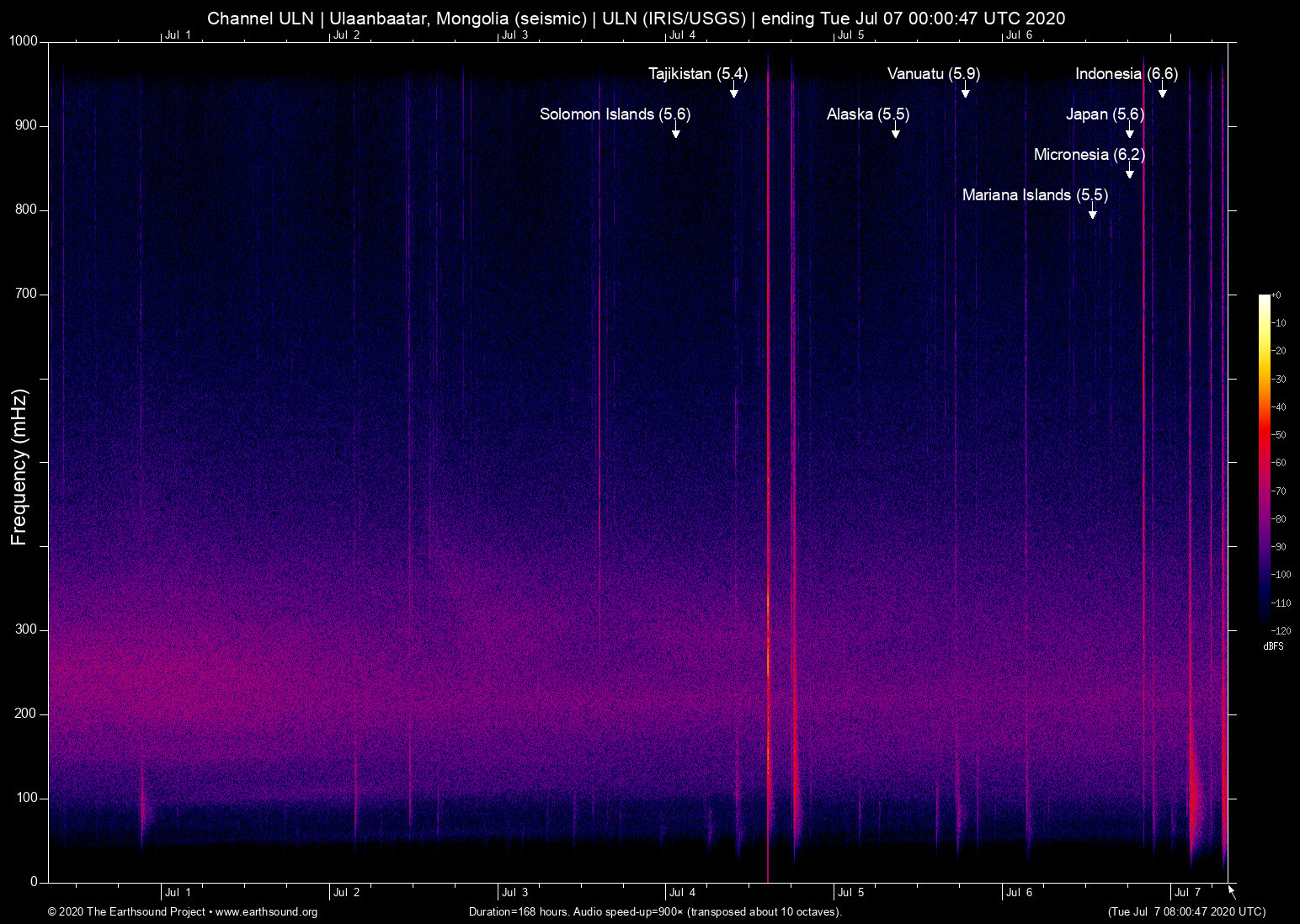Toggle the Indonesia (6.6) annotation label
This screenshot has height=924, width=1300.
click(x=1126, y=74)
